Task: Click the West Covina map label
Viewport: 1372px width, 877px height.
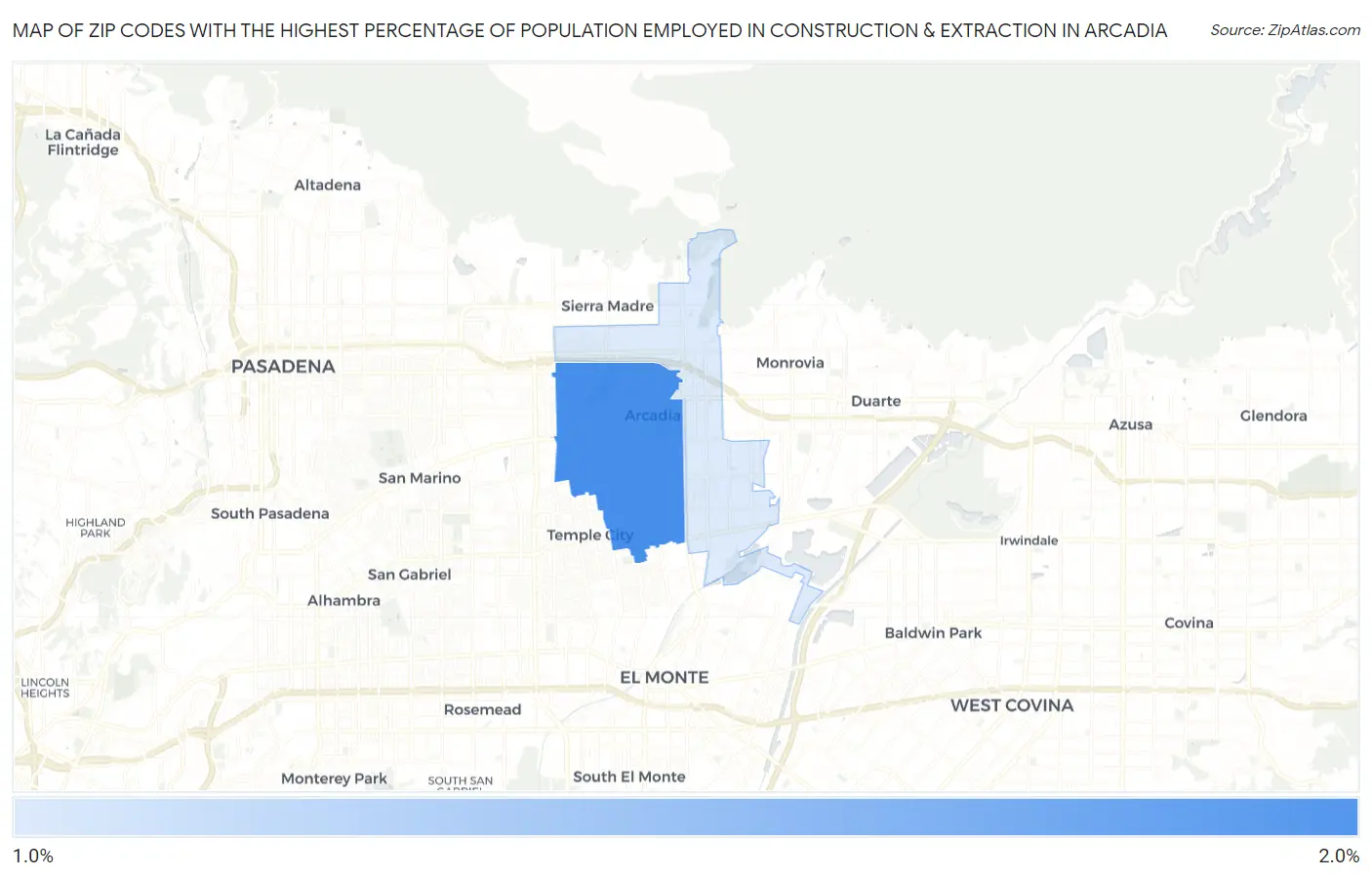Action: point(1012,705)
